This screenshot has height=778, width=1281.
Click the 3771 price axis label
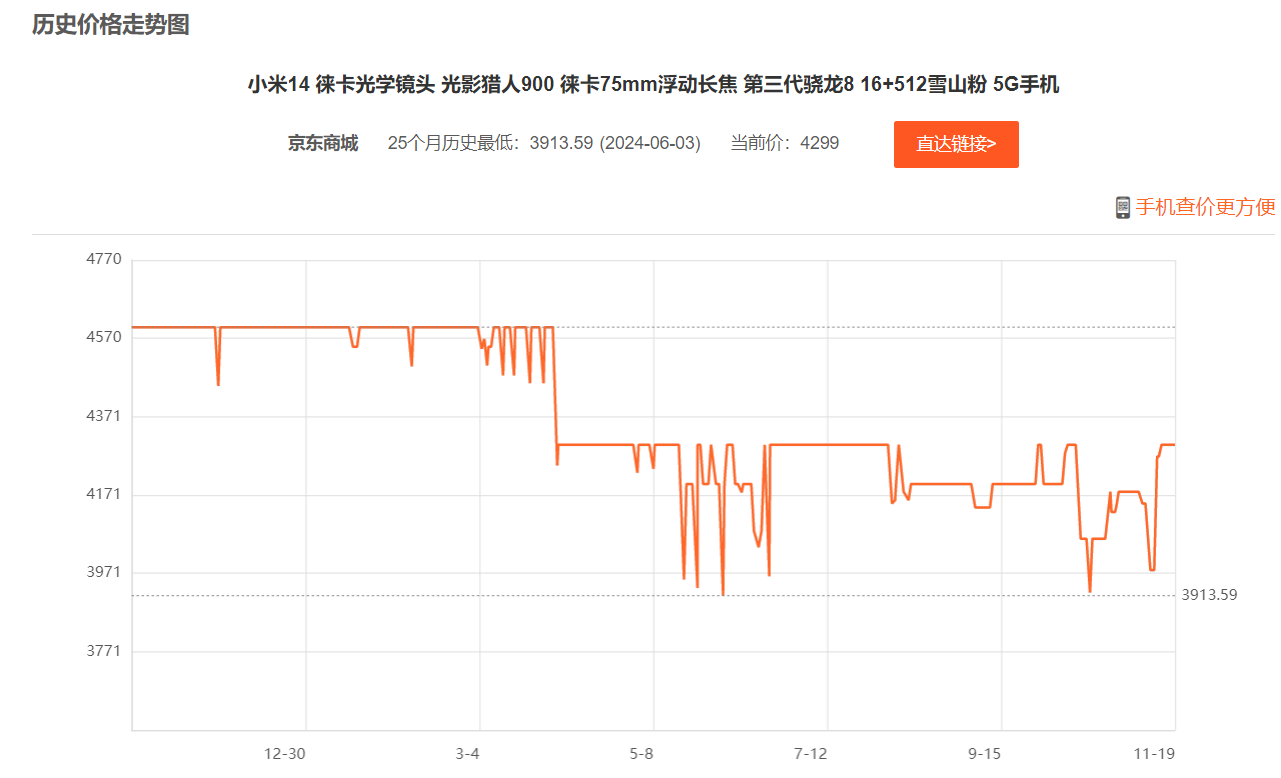(x=105, y=650)
